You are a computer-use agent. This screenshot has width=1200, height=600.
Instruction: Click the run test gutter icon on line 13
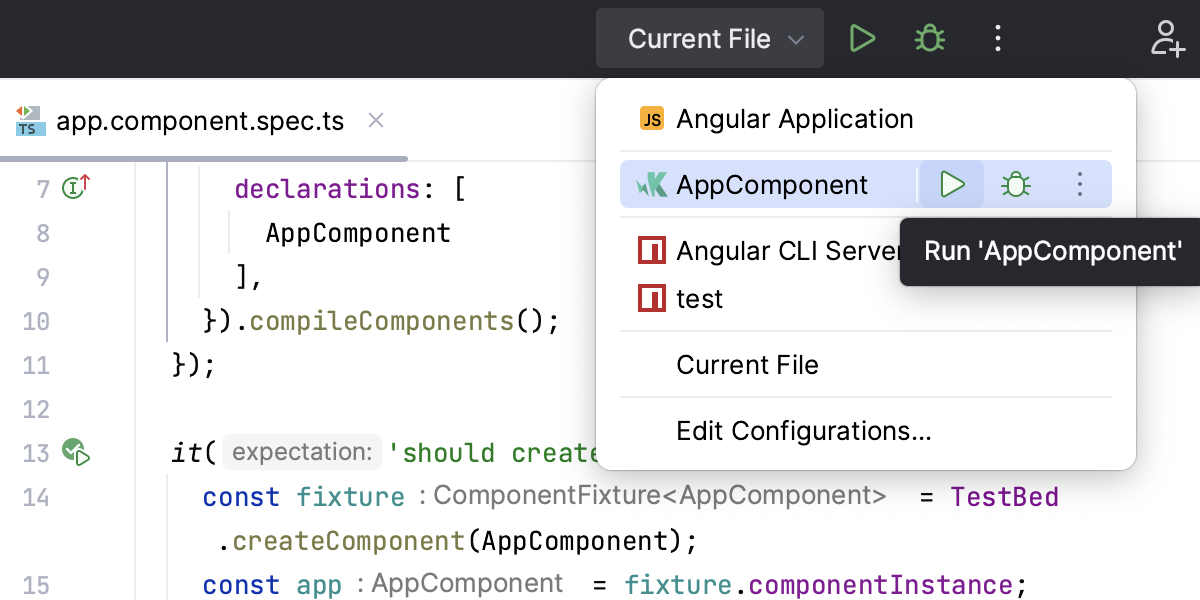pos(76,453)
